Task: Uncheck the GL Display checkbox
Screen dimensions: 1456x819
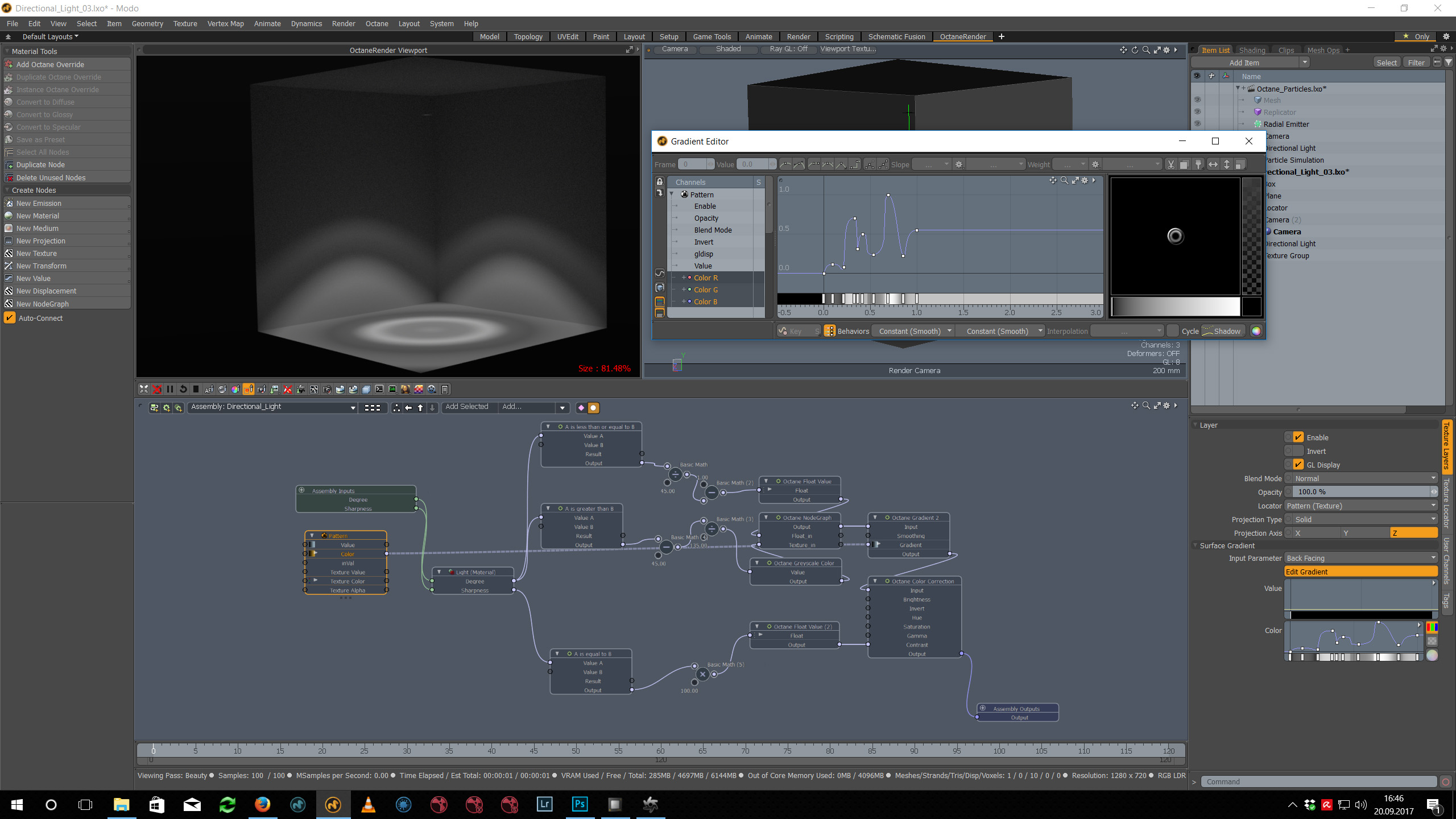Action: pyautogui.click(x=1298, y=465)
